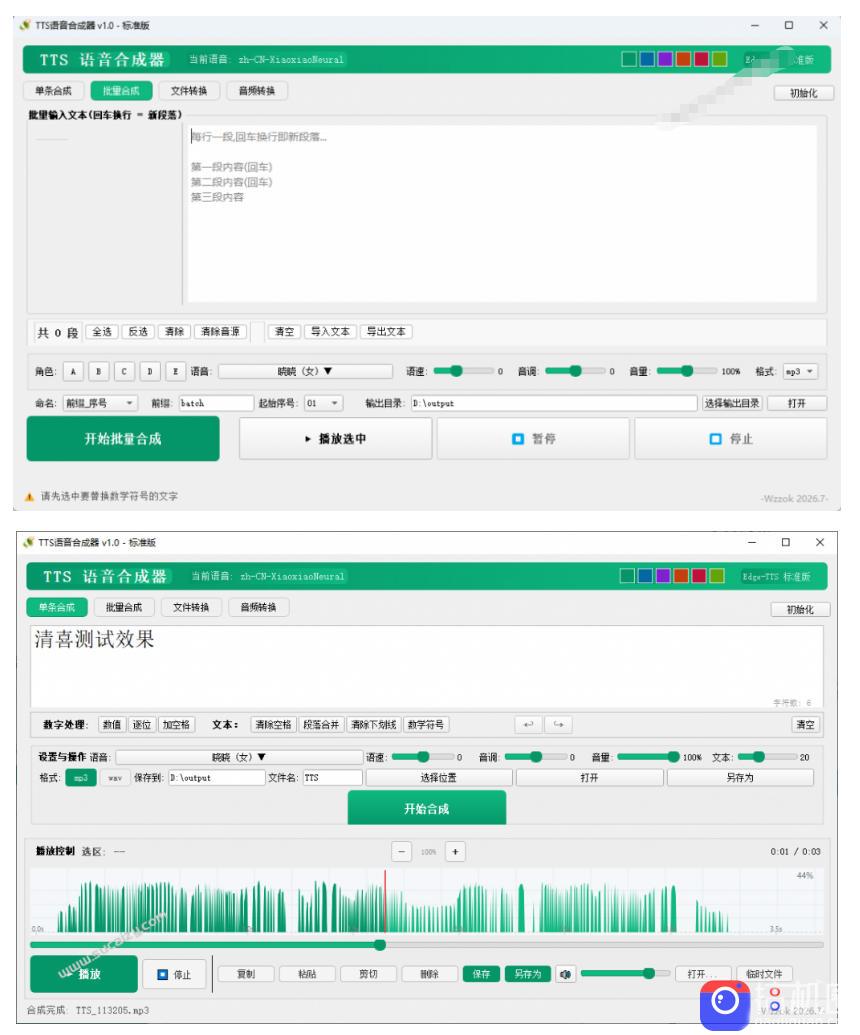
Task: Choose role A in the batch panel
Action: pyautogui.click(x=73, y=372)
